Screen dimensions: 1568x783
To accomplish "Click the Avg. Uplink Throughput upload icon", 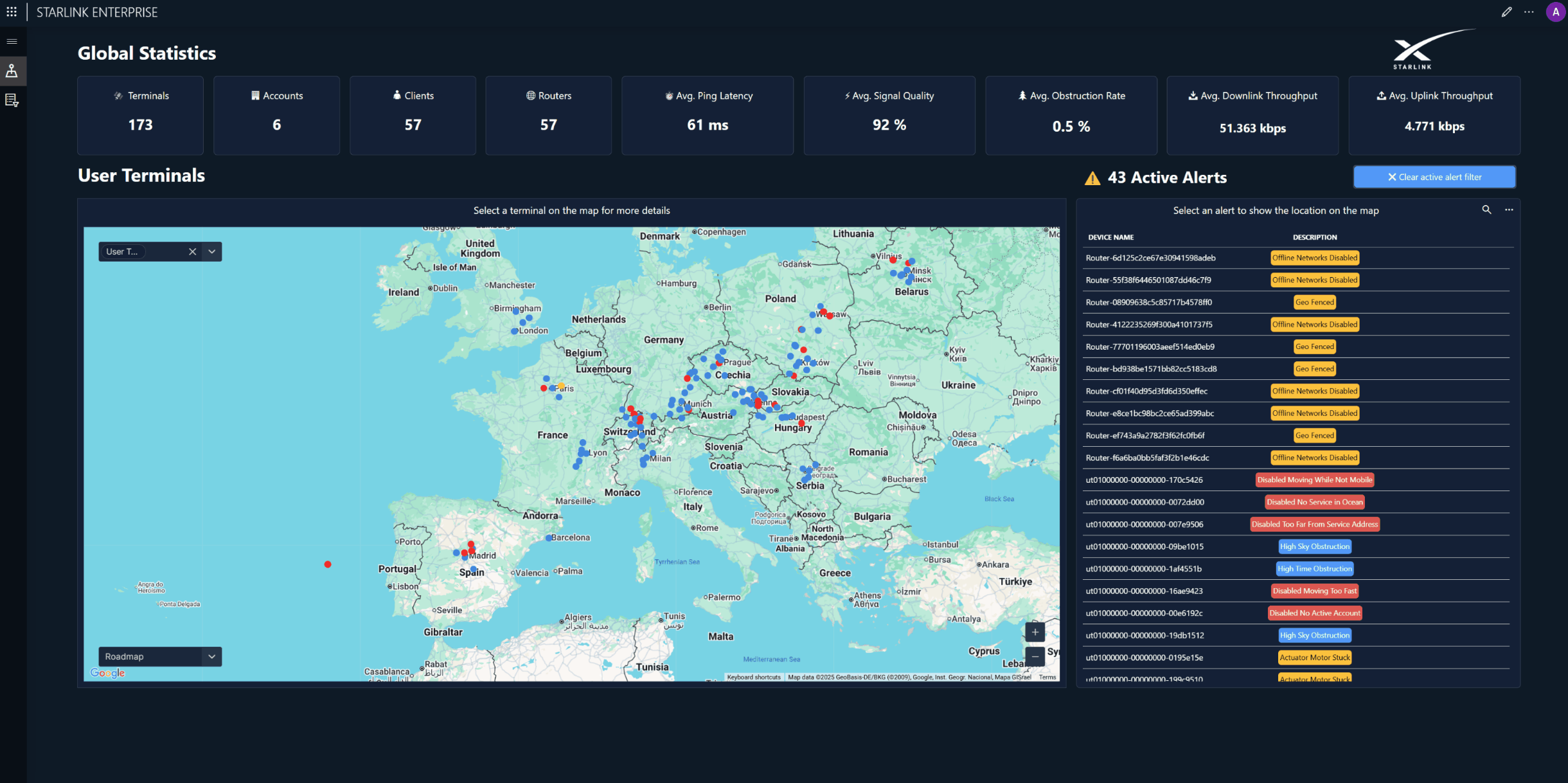I will point(1381,95).
